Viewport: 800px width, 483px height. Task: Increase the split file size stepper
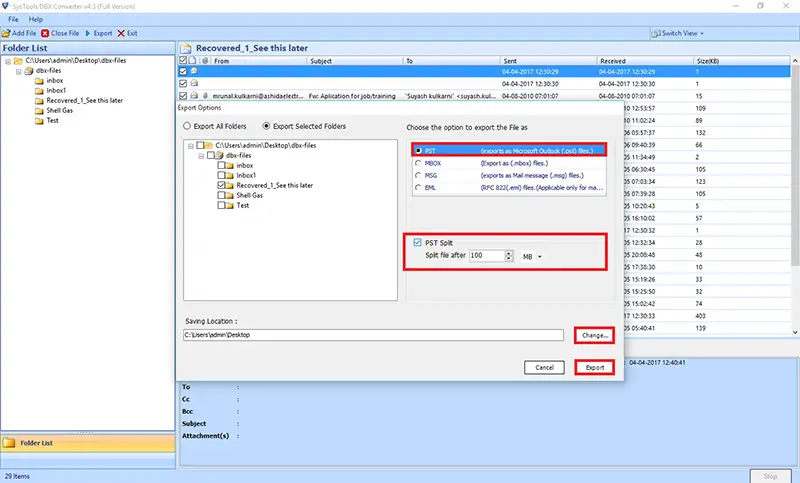click(x=509, y=253)
